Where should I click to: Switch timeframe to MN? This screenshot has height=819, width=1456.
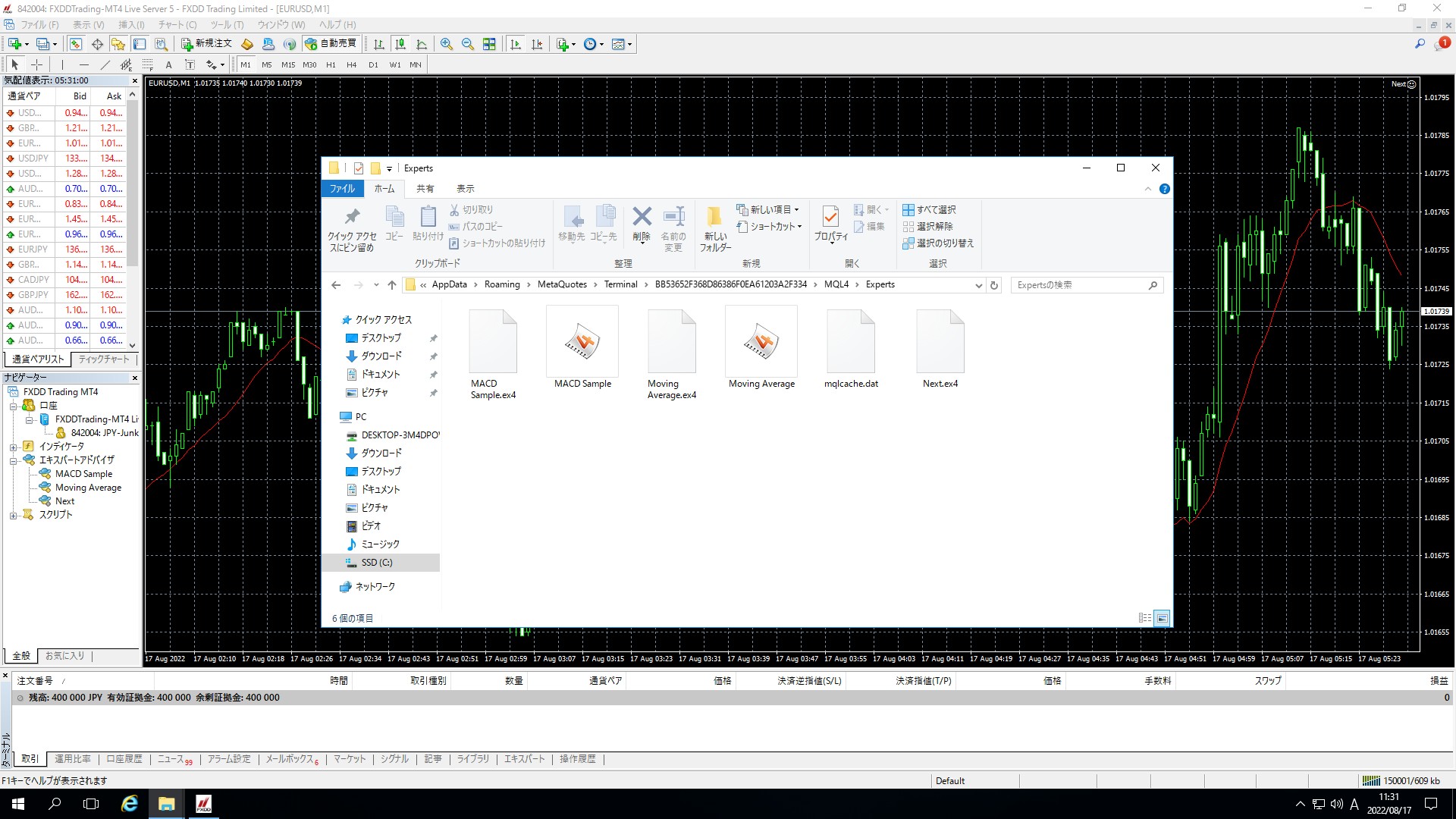tap(416, 64)
